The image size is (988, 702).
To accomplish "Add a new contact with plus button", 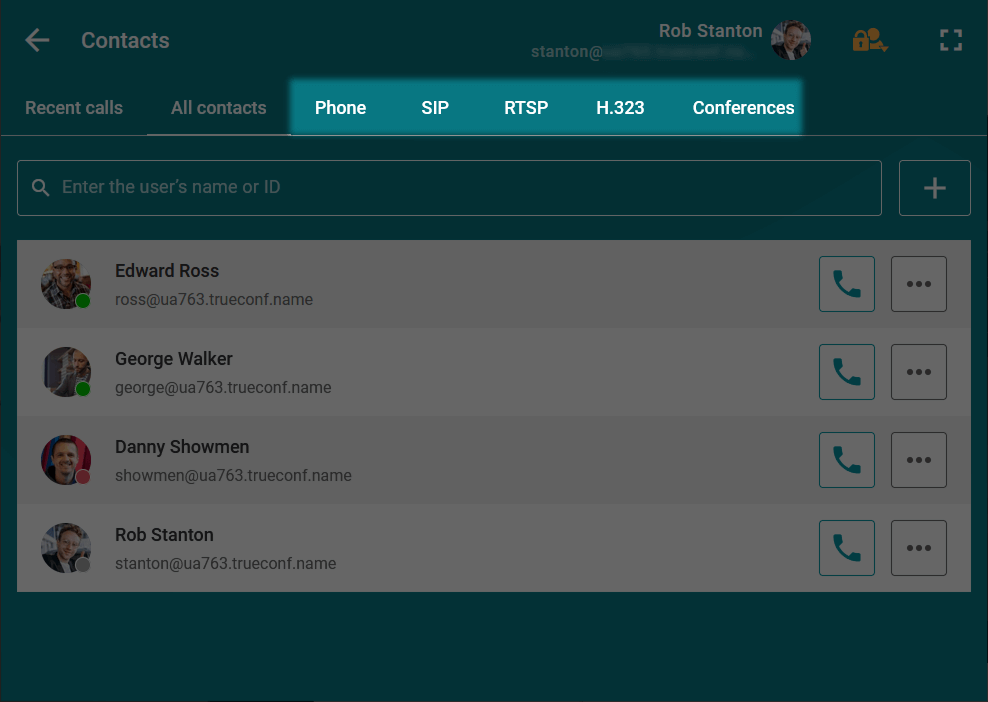I will [x=934, y=188].
